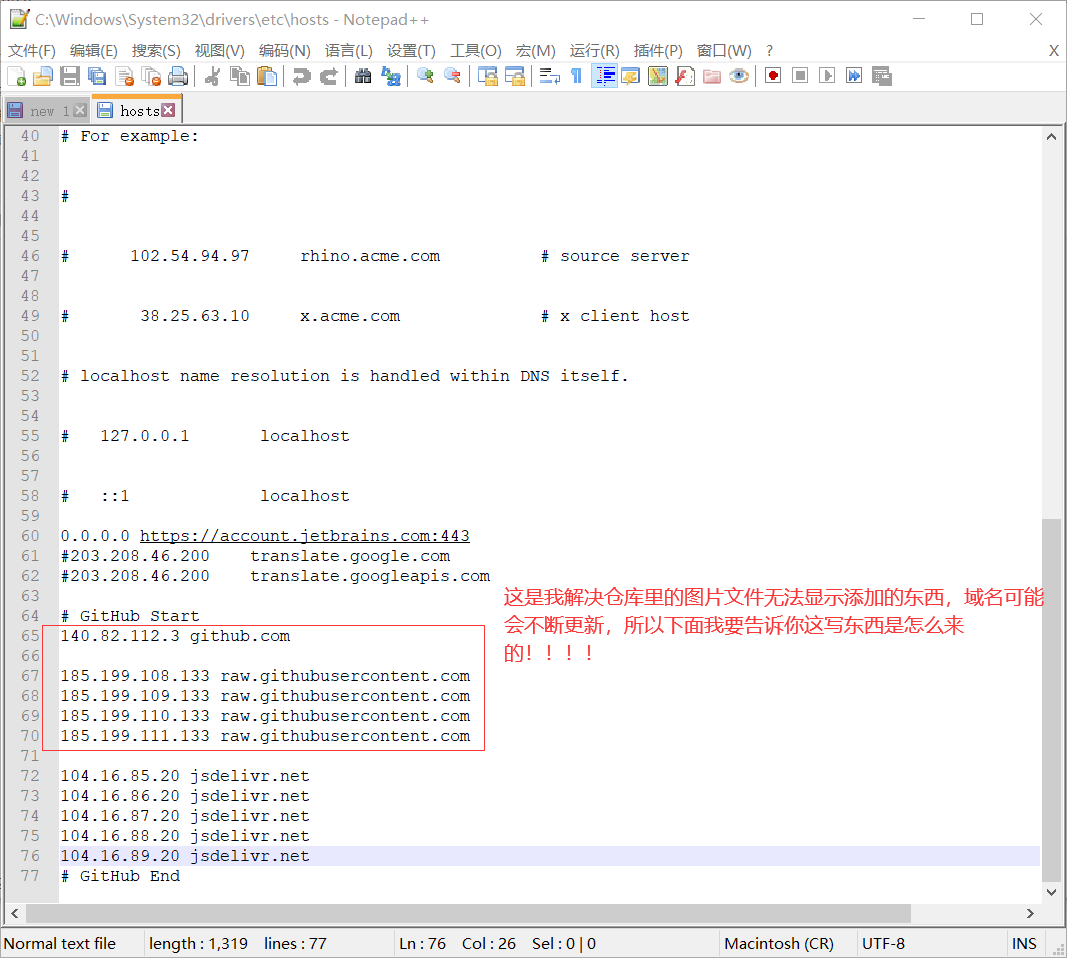
Task: Close the hosts tab with its X button
Action: pyautogui.click(x=168, y=110)
